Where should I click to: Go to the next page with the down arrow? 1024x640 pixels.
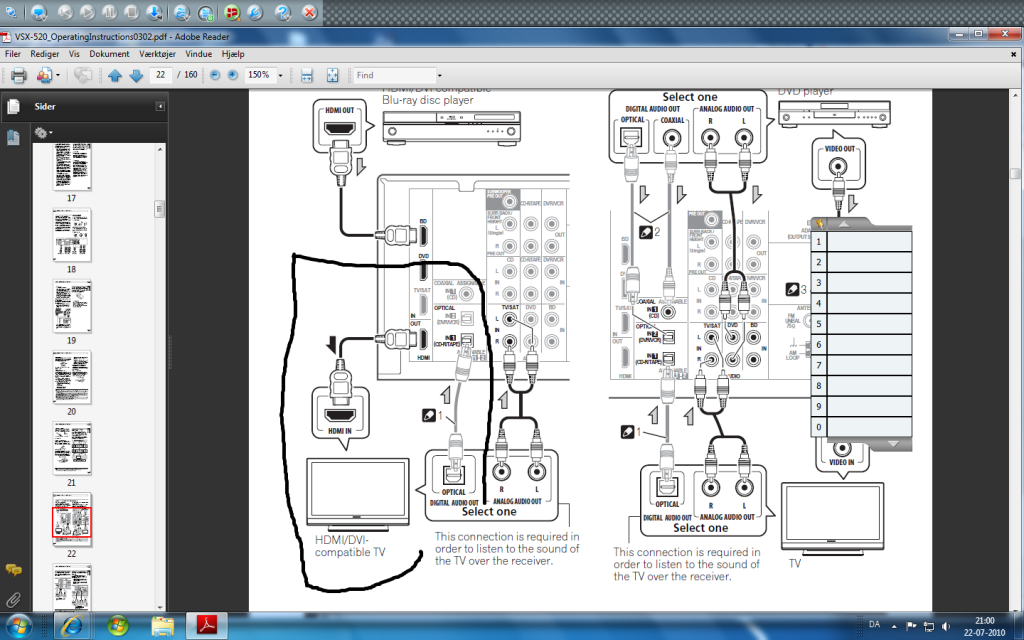point(136,76)
